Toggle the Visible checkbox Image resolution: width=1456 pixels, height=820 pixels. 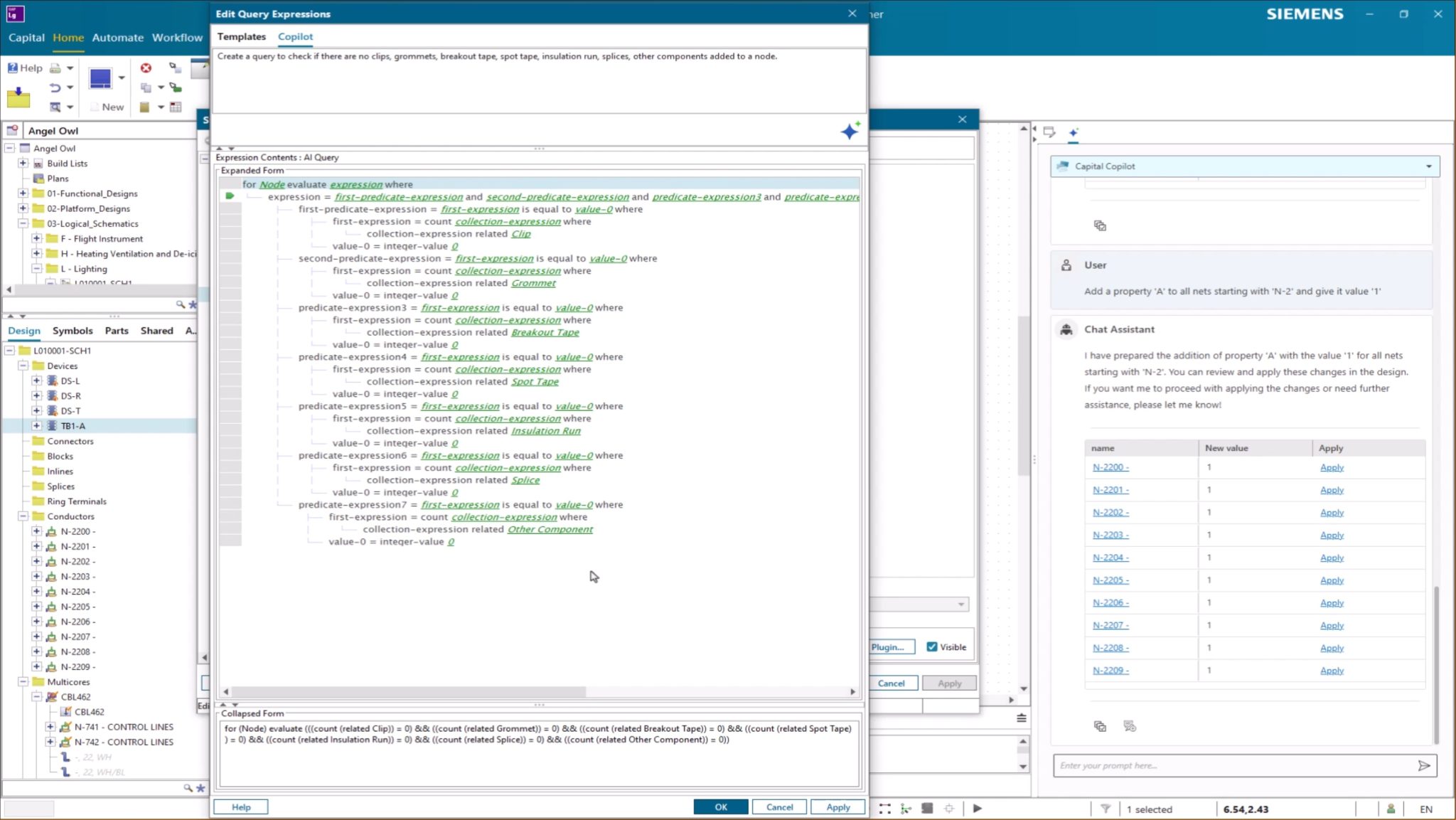(932, 646)
